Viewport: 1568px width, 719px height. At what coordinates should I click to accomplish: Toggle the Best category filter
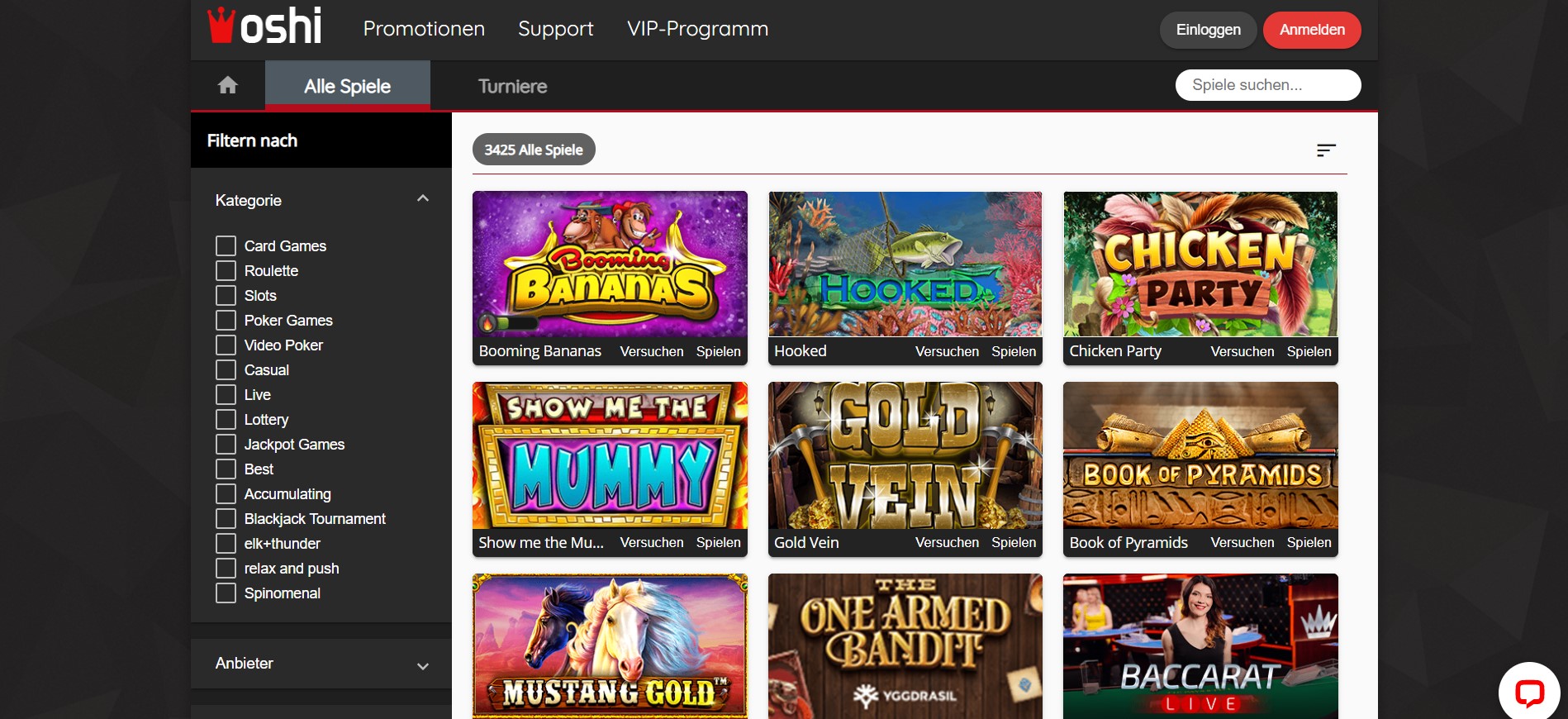point(226,469)
